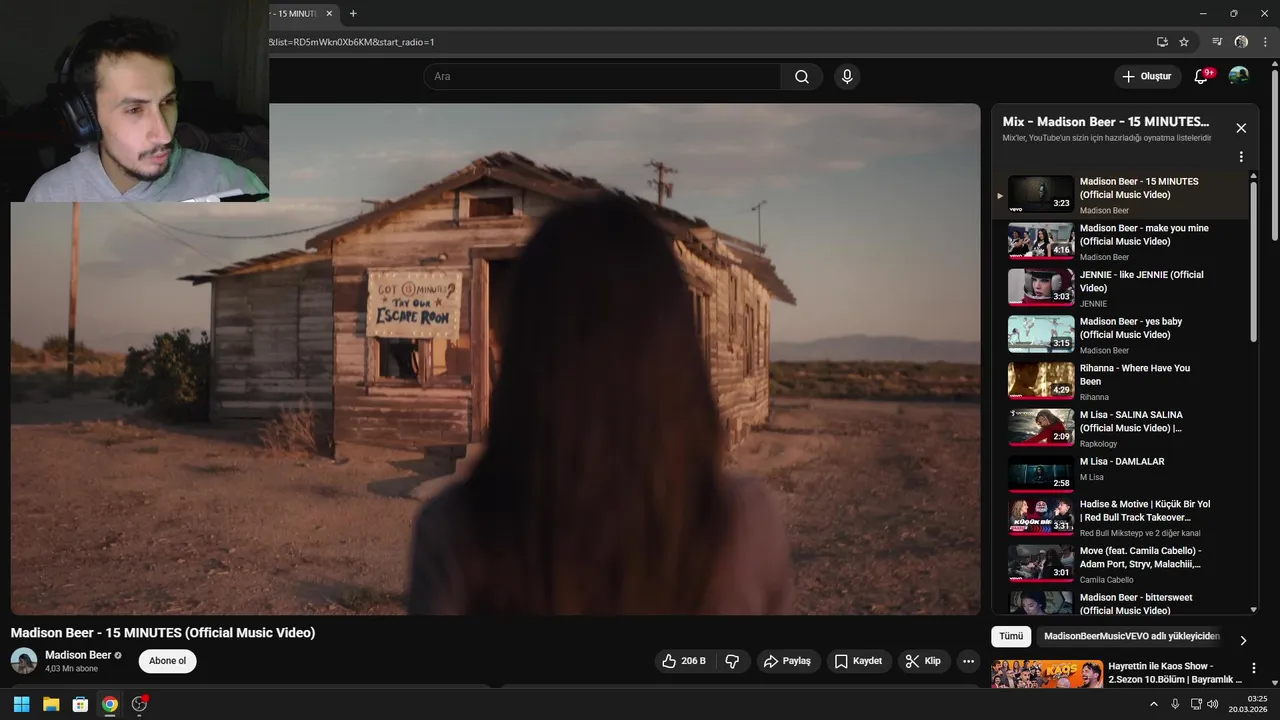1280x720 pixels.
Task: Open the Windows Start menu
Action: tap(21, 704)
